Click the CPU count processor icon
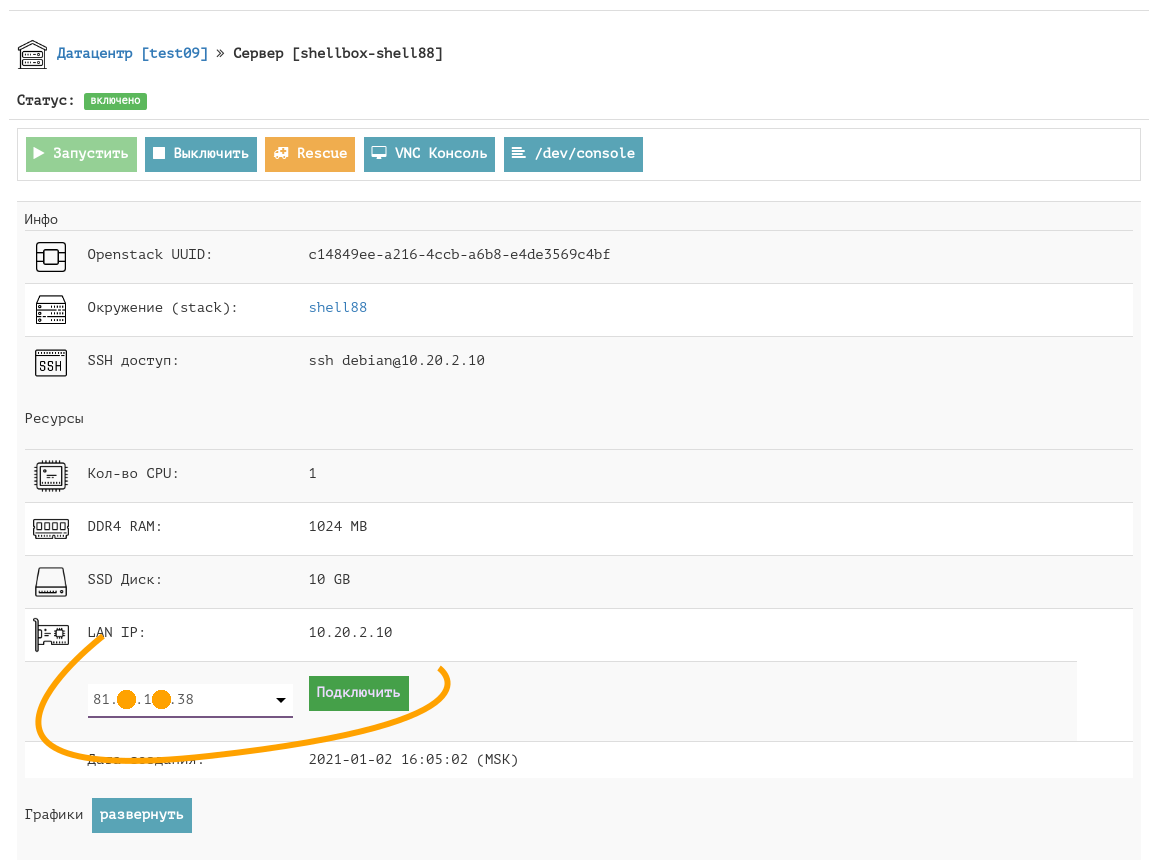The image size is (1161, 860). [x=50, y=475]
